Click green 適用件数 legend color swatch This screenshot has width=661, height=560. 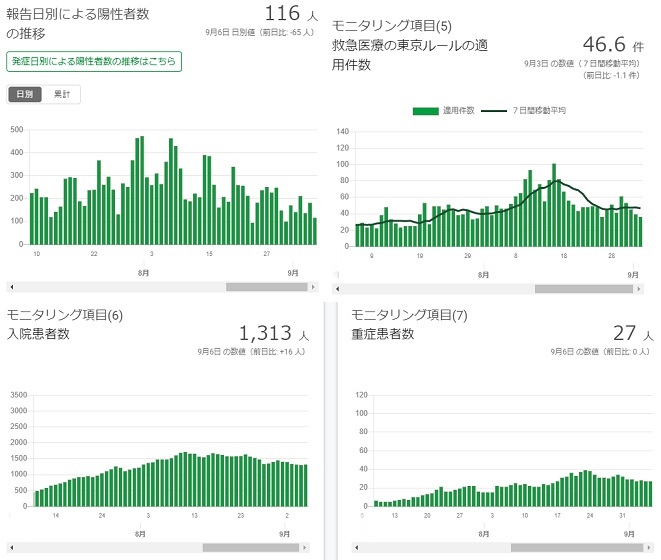[x=425, y=111]
